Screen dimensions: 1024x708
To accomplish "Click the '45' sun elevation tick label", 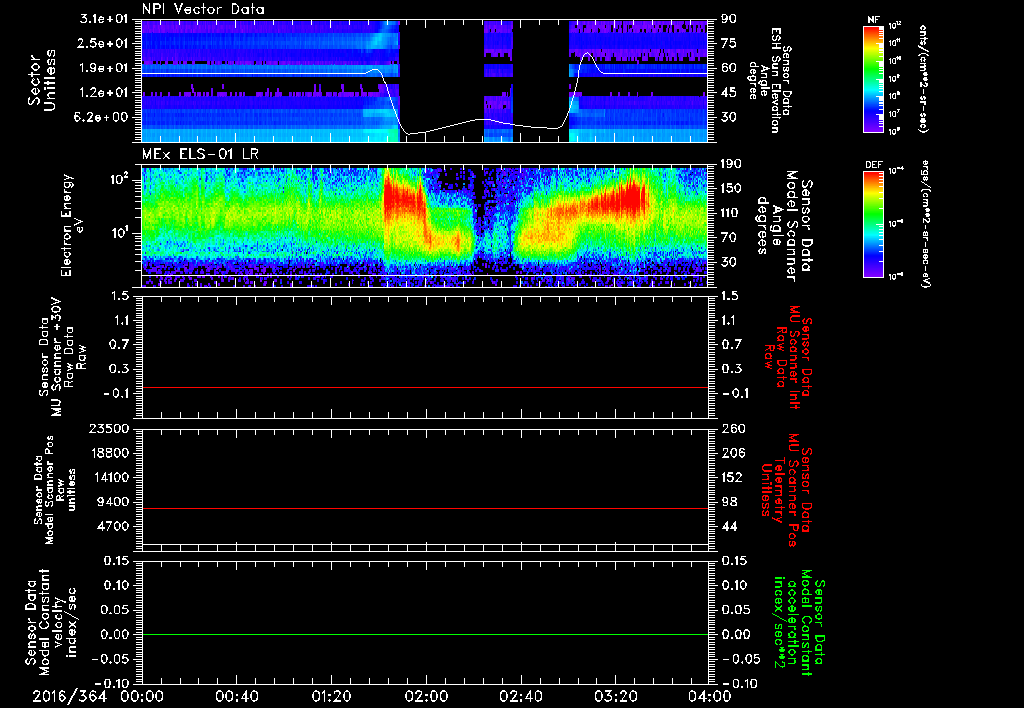I will tap(729, 93).
